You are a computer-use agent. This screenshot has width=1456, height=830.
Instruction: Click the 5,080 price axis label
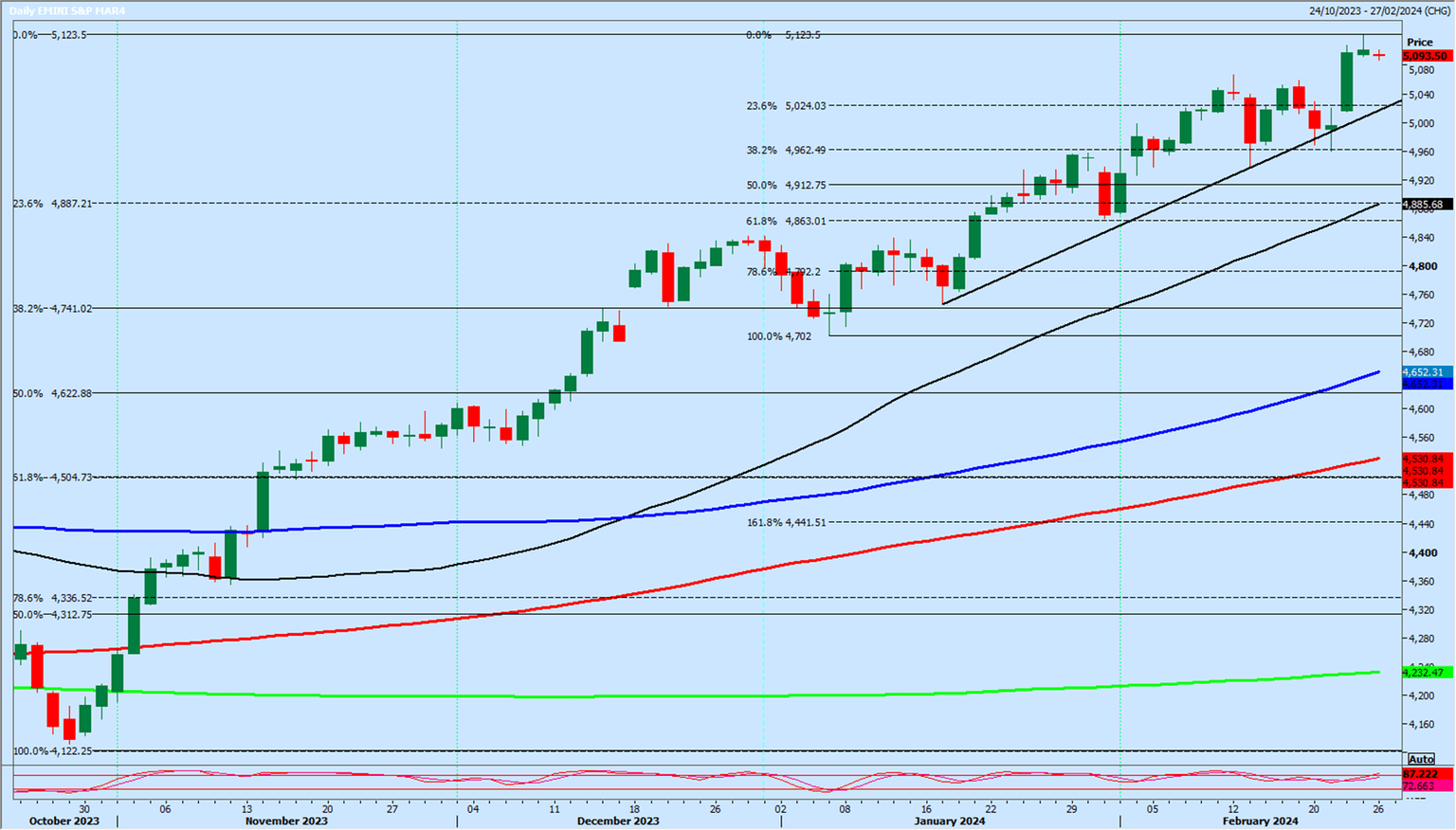(x=1420, y=70)
